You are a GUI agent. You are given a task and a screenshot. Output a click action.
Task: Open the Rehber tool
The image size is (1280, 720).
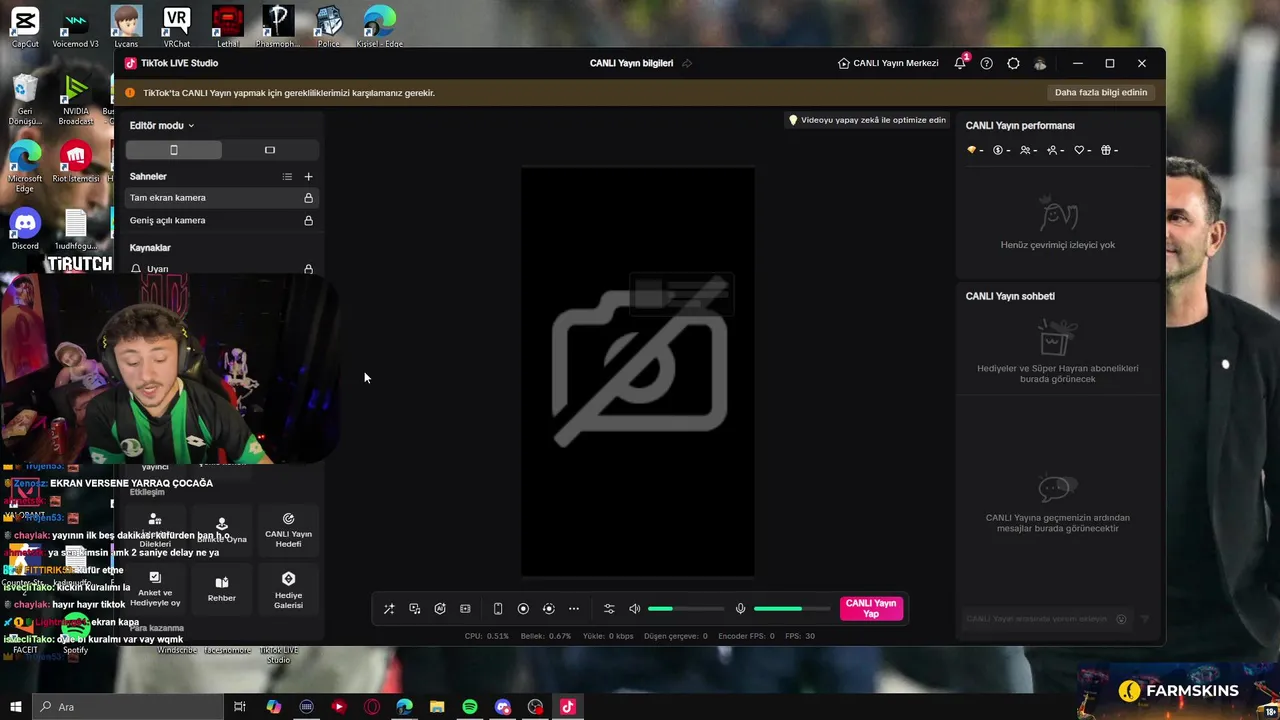click(x=222, y=590)
